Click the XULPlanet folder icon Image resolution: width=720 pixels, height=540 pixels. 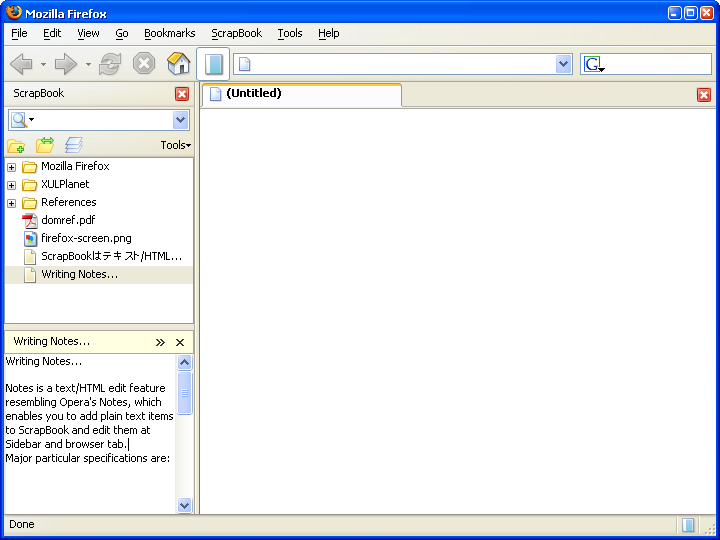point(29,185)
